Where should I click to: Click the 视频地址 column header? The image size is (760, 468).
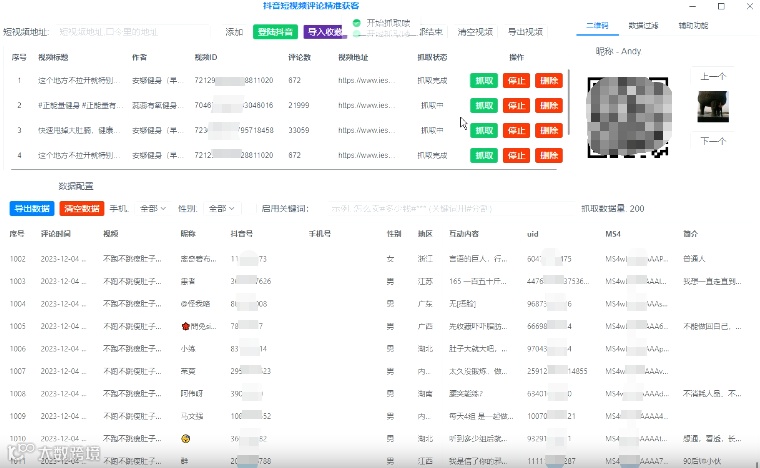point(353,57)
